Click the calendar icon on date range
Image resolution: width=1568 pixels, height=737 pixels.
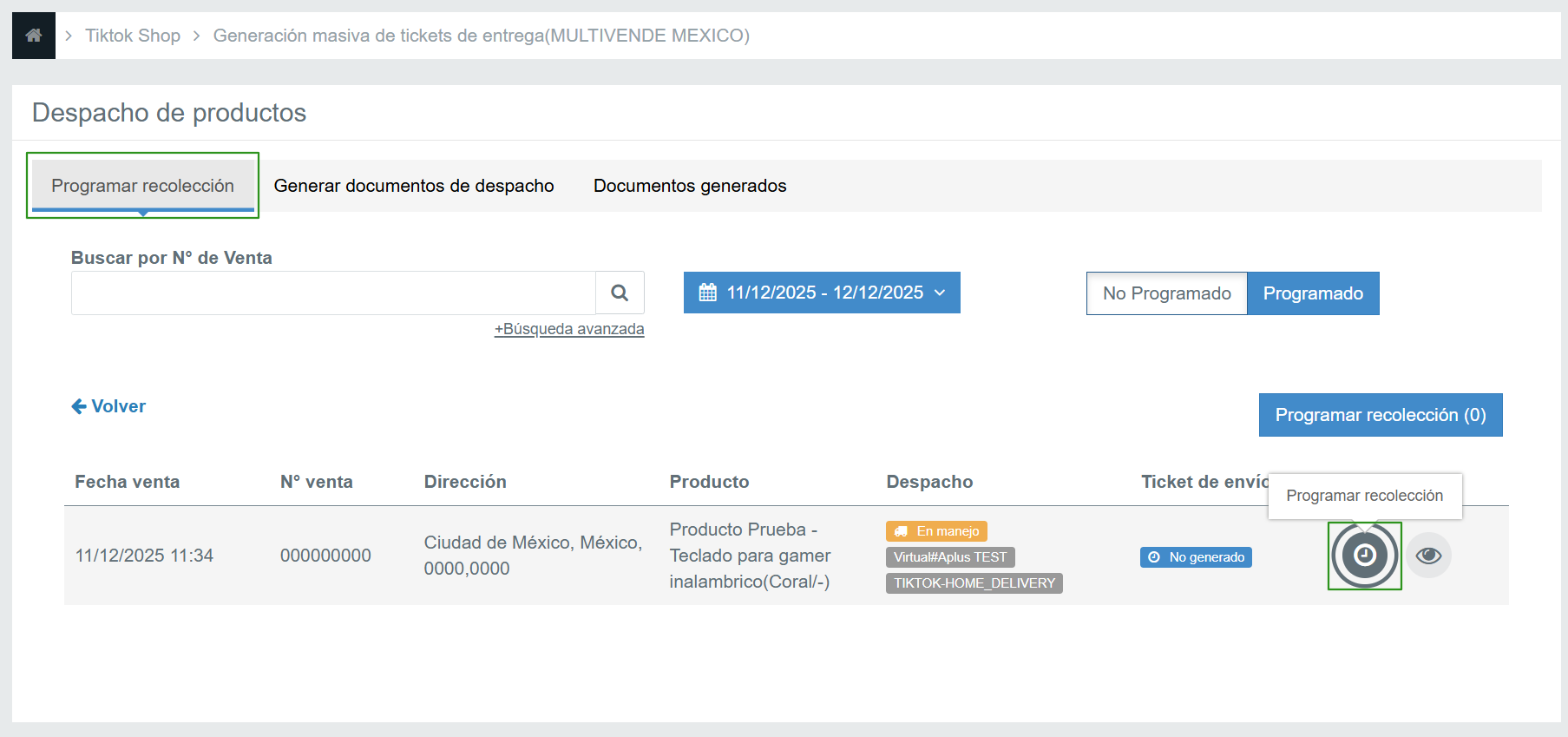tap(708, 293)
